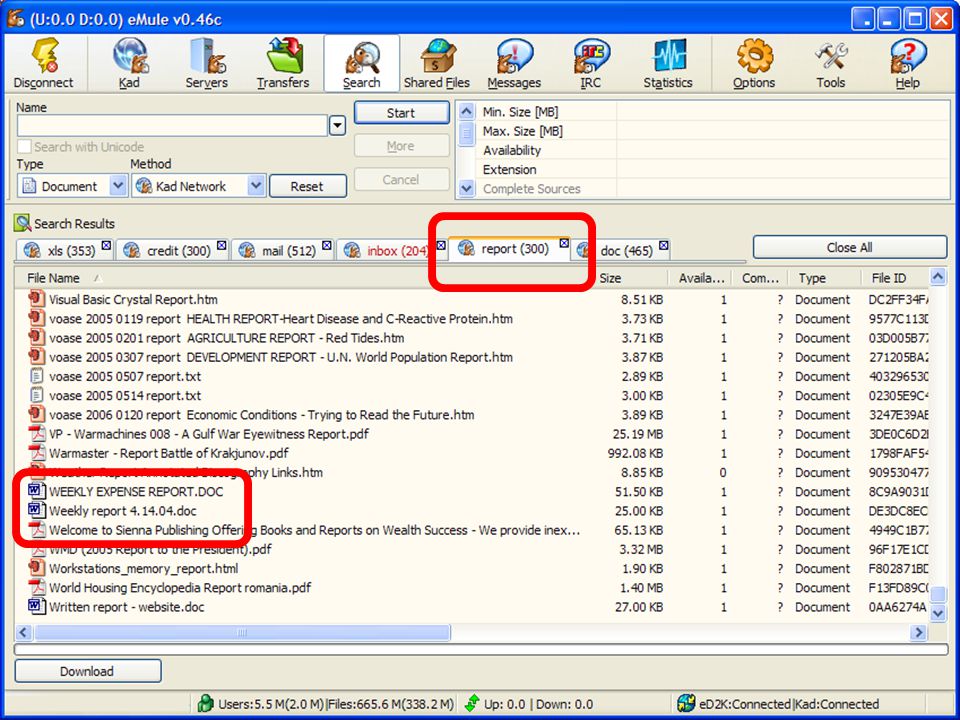Image resolution: width=960 pixels, height=720 pixels.
Task: Click results vertical scrollbar up arrow
Action: click(937, 277)
